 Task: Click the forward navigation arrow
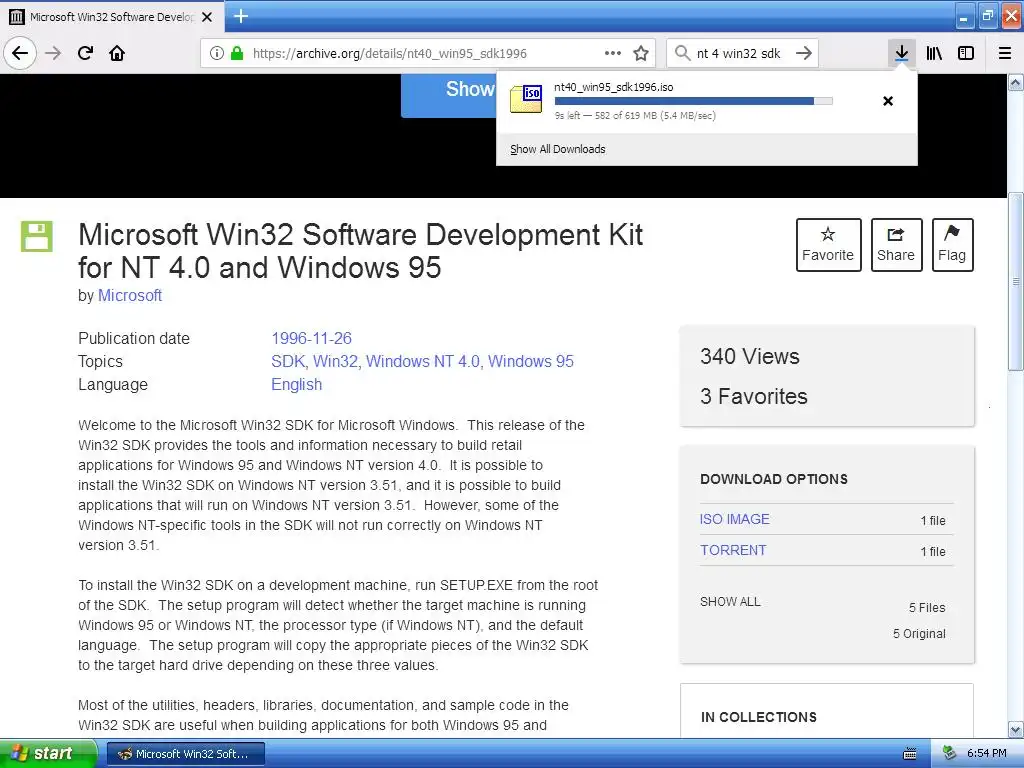click(x=53, y=53)
